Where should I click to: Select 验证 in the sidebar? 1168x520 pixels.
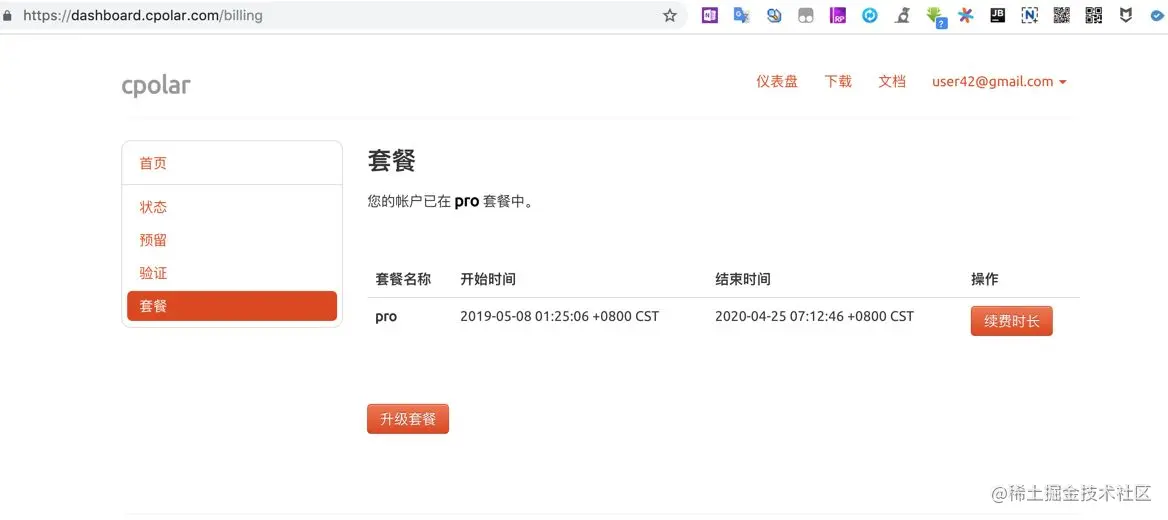coord(232,273)
